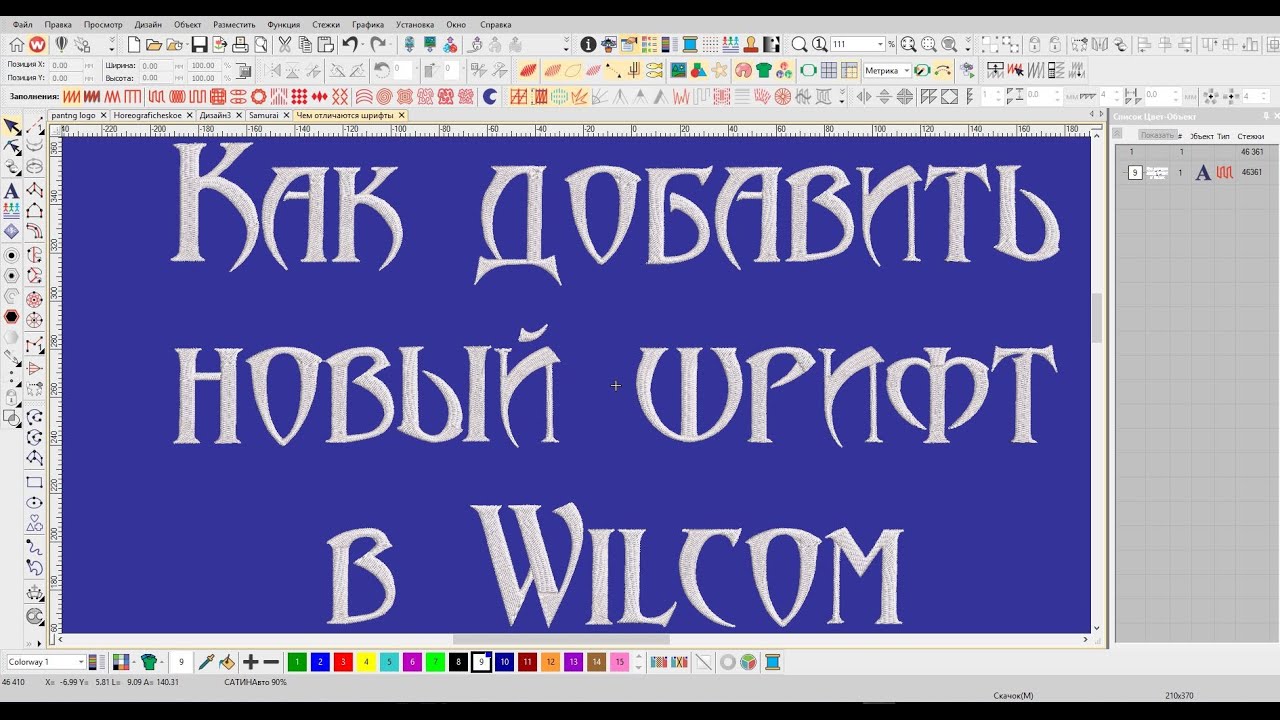
Task: Expand the standard toolbar overflow chevron
Action: pyautogui.click(x=566, y=44)
